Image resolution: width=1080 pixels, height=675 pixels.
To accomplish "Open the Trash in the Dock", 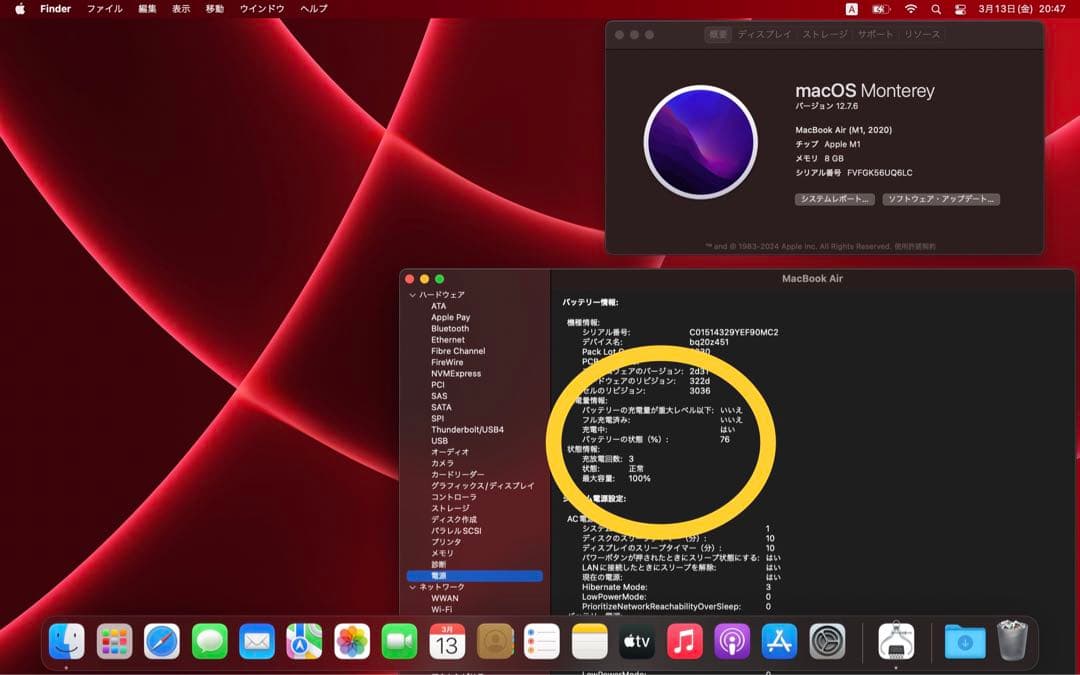I will click(1012, 641).
